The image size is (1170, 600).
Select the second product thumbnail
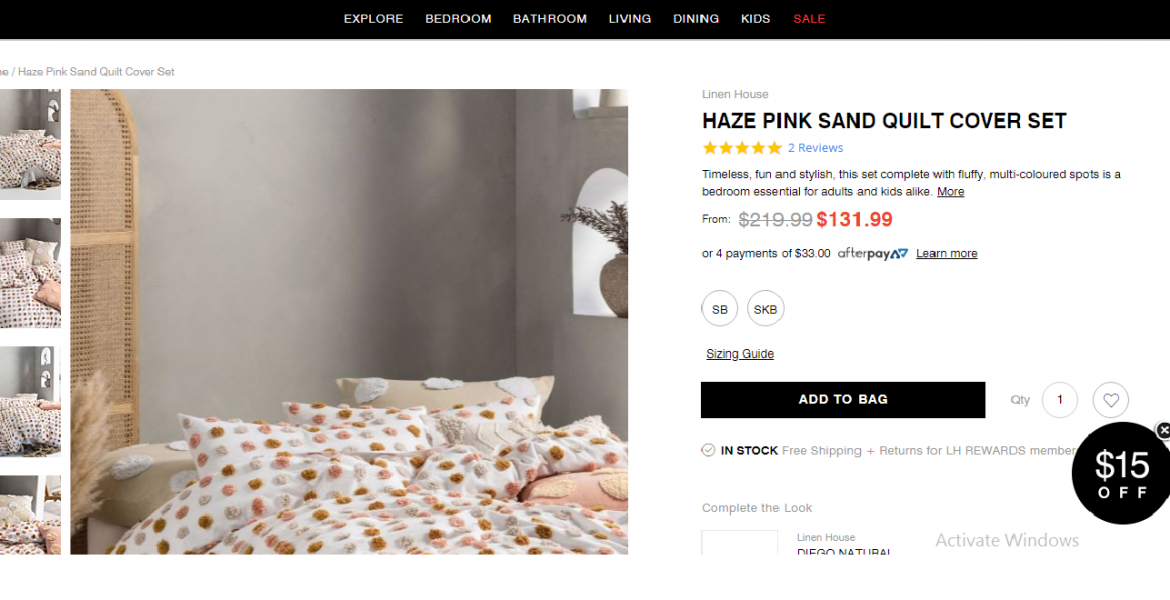point(30,272)
